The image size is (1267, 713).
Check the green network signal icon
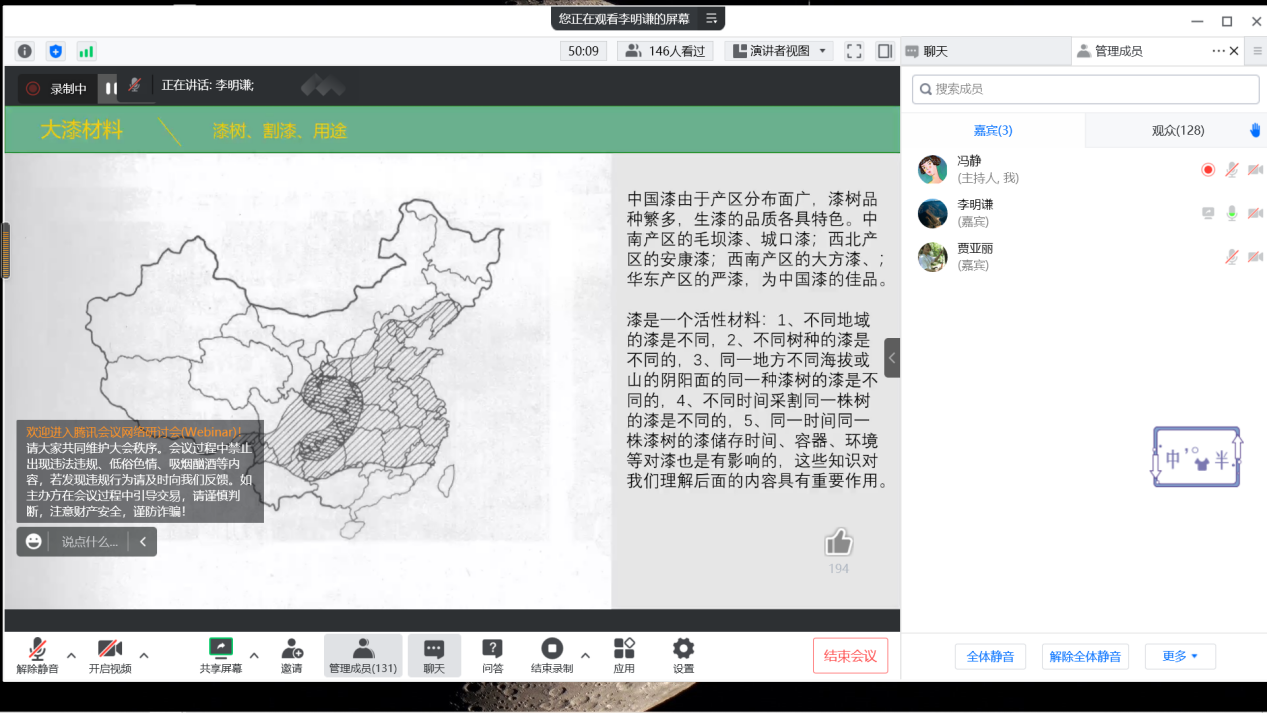[x=86, y=51]
